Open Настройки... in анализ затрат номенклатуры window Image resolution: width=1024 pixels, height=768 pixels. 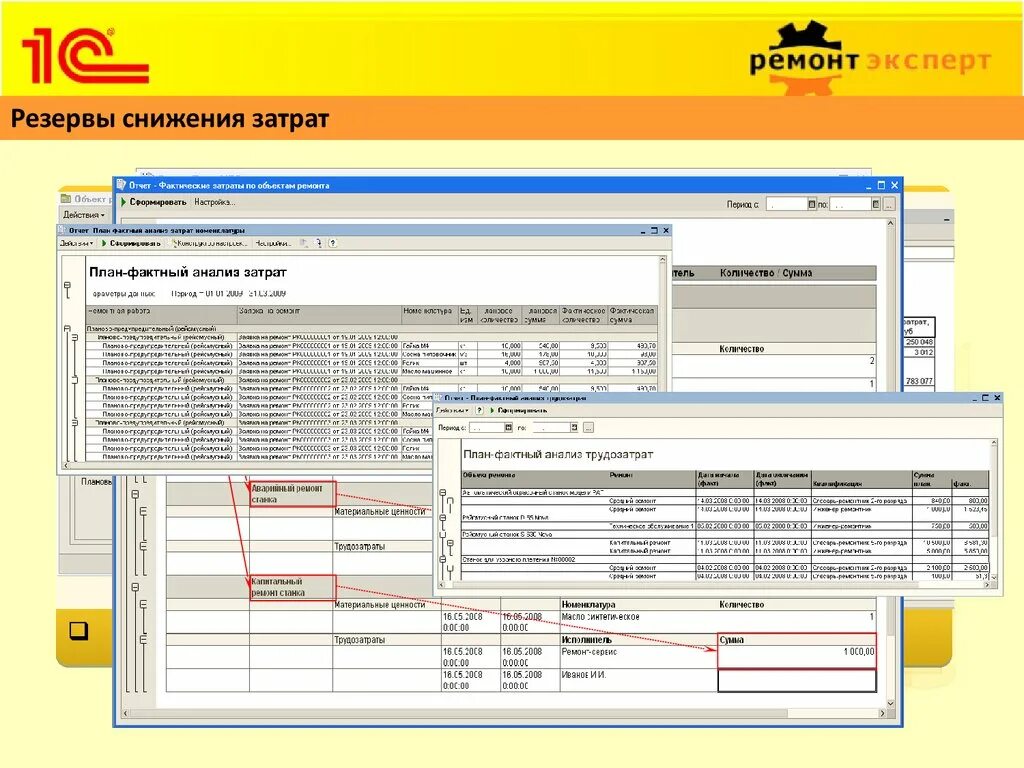(x=272, y=243)
